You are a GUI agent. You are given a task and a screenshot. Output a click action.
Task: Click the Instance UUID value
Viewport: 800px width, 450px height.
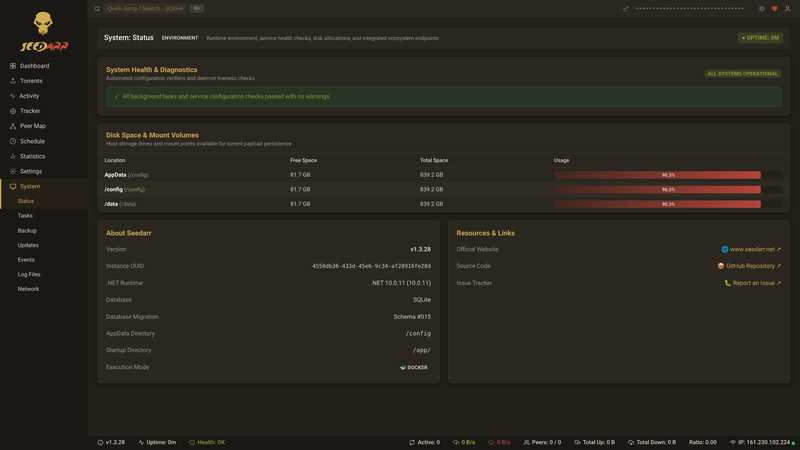coord(371,266)
